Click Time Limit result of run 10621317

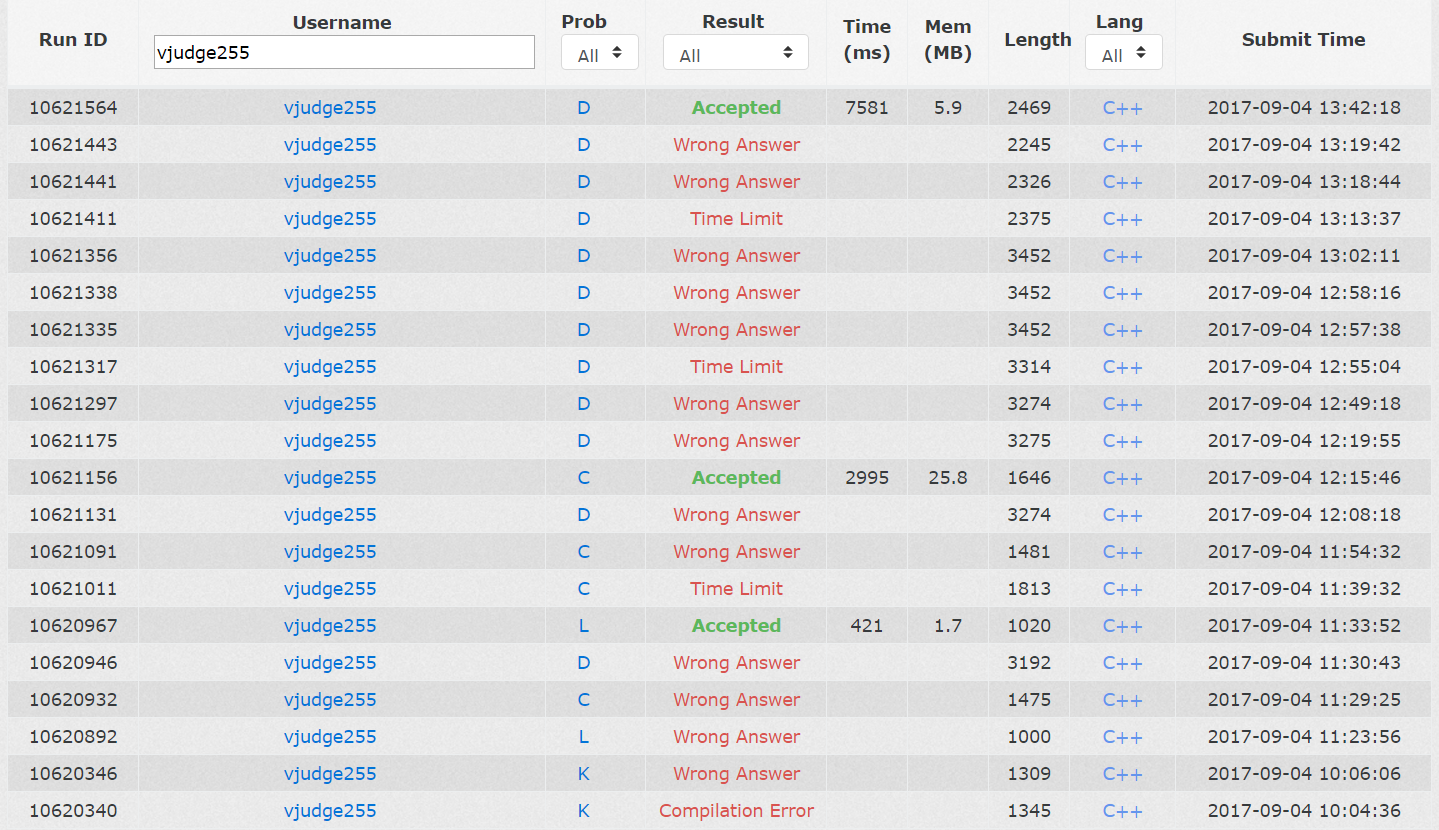736,367
